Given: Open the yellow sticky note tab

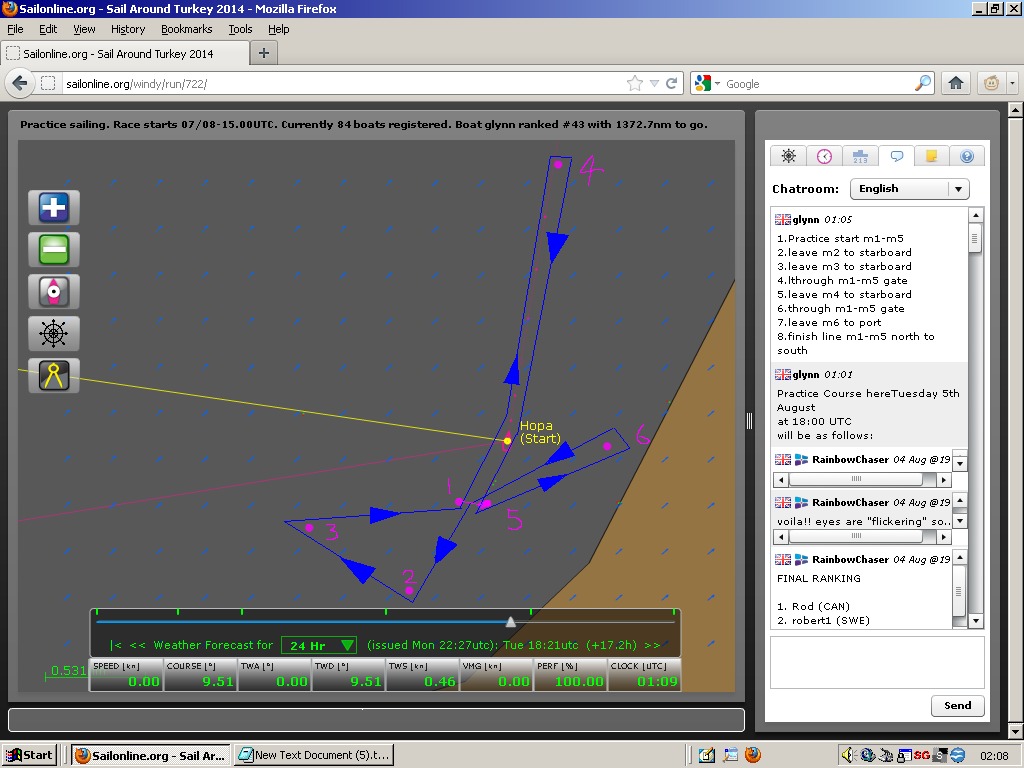Looking at the screenshot, I should point(931,156).
